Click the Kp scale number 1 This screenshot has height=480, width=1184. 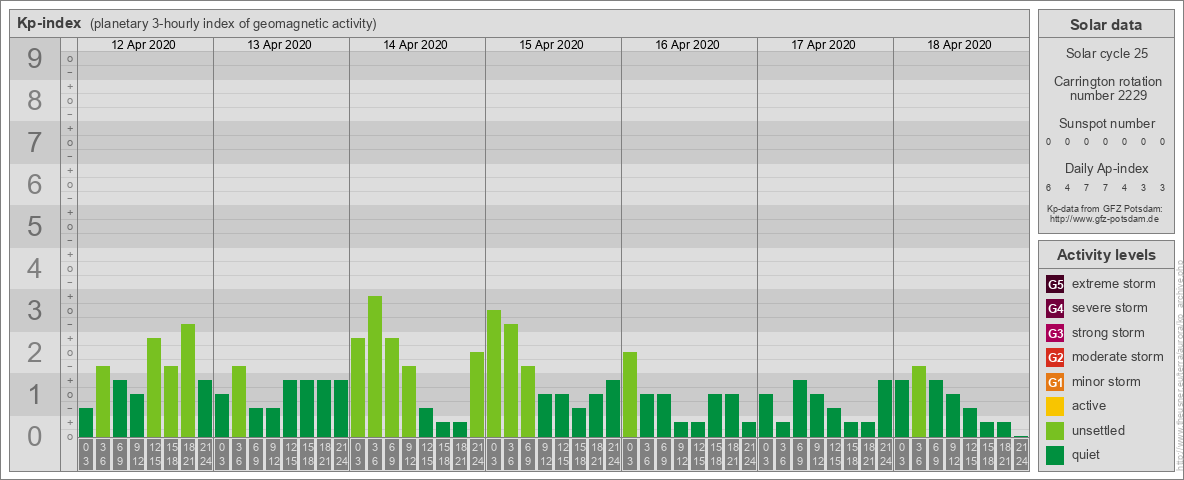coord(35,395)
